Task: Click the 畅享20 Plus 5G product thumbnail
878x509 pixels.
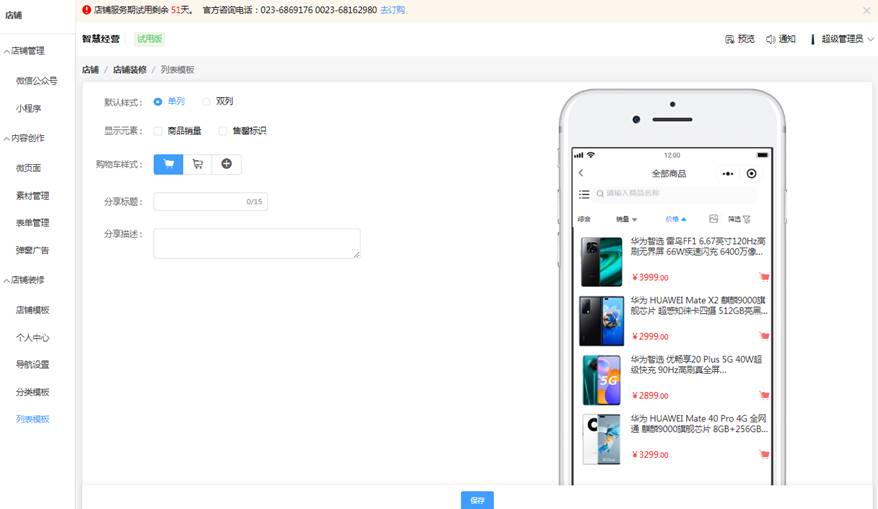Action: [x=601, y=380]
